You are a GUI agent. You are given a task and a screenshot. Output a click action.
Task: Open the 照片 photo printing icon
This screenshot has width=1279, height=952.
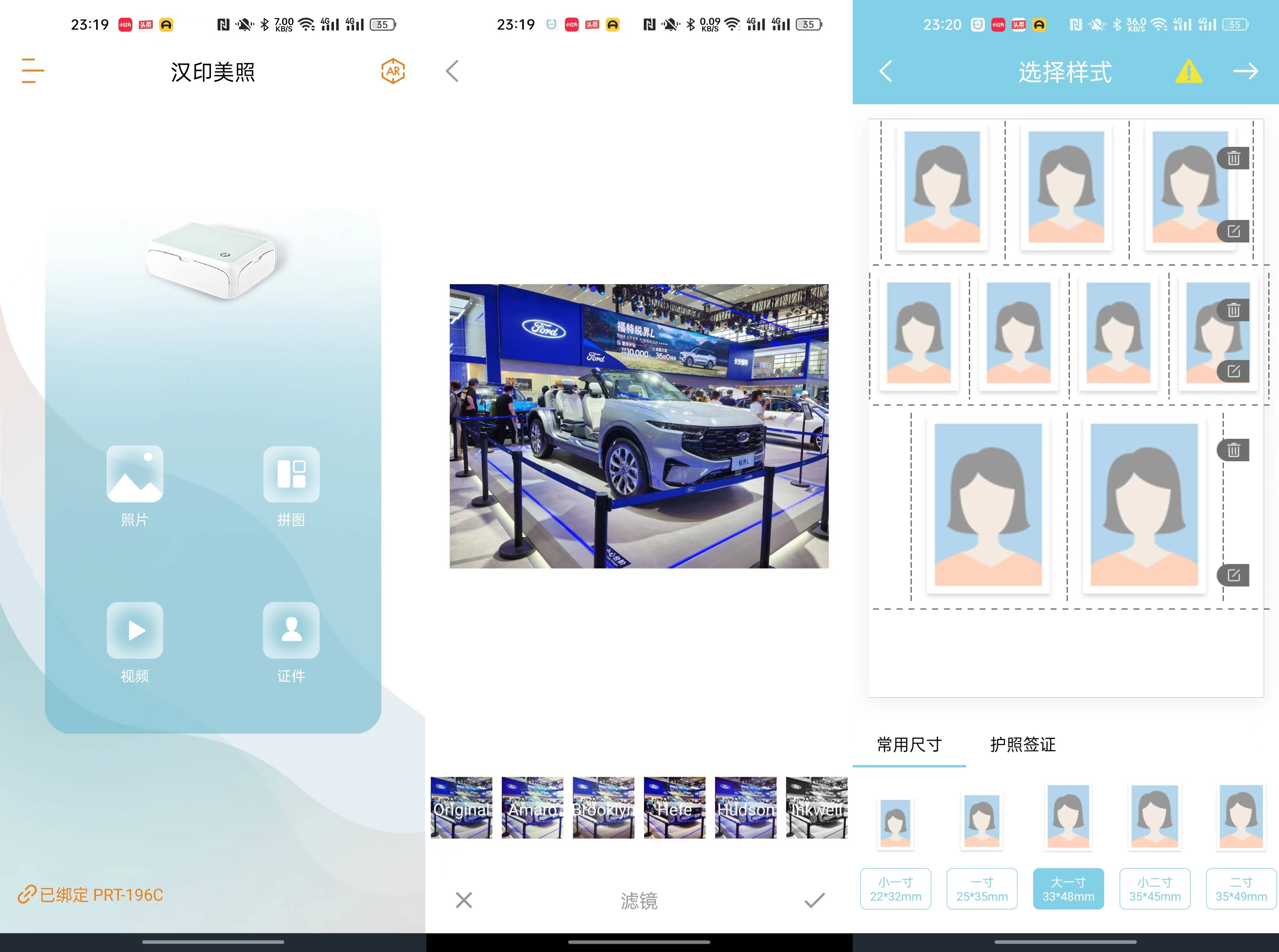coord(135,474)
